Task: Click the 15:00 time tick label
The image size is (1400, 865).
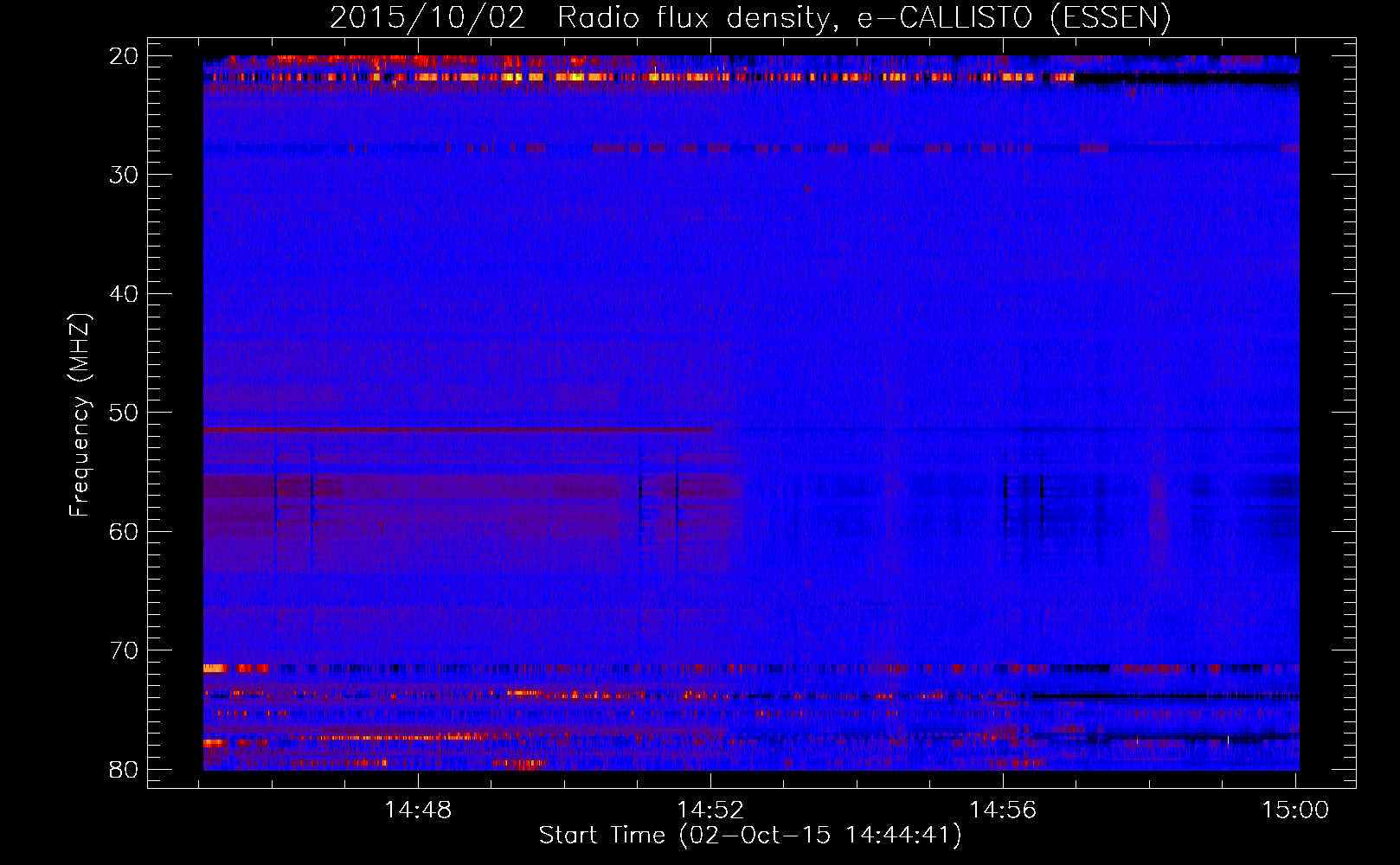Action: 1295,811
